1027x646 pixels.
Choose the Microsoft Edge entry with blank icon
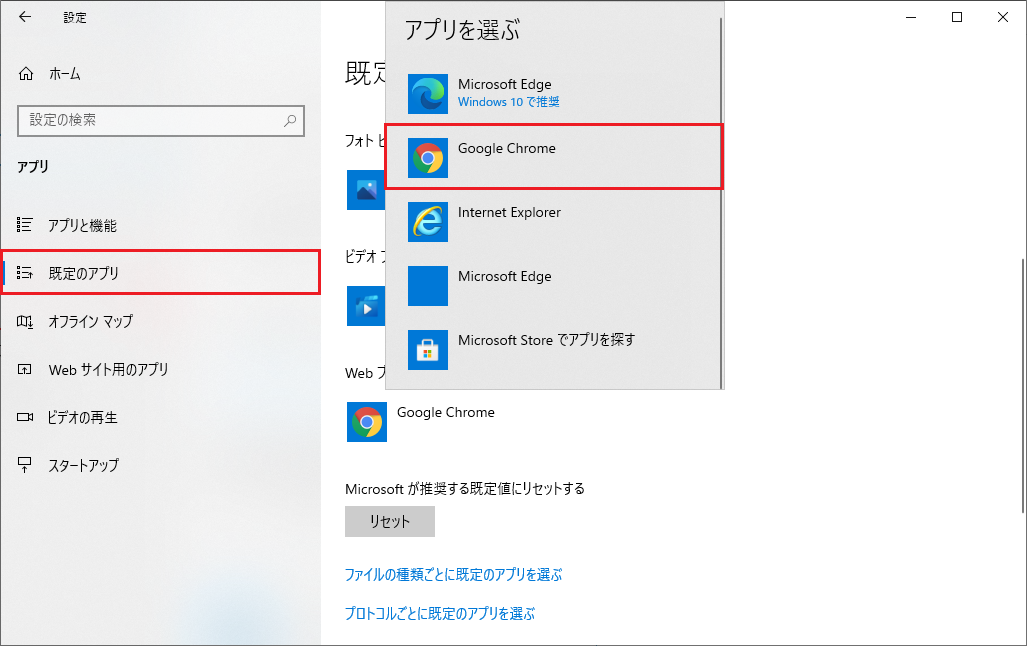tap(553, 285)
